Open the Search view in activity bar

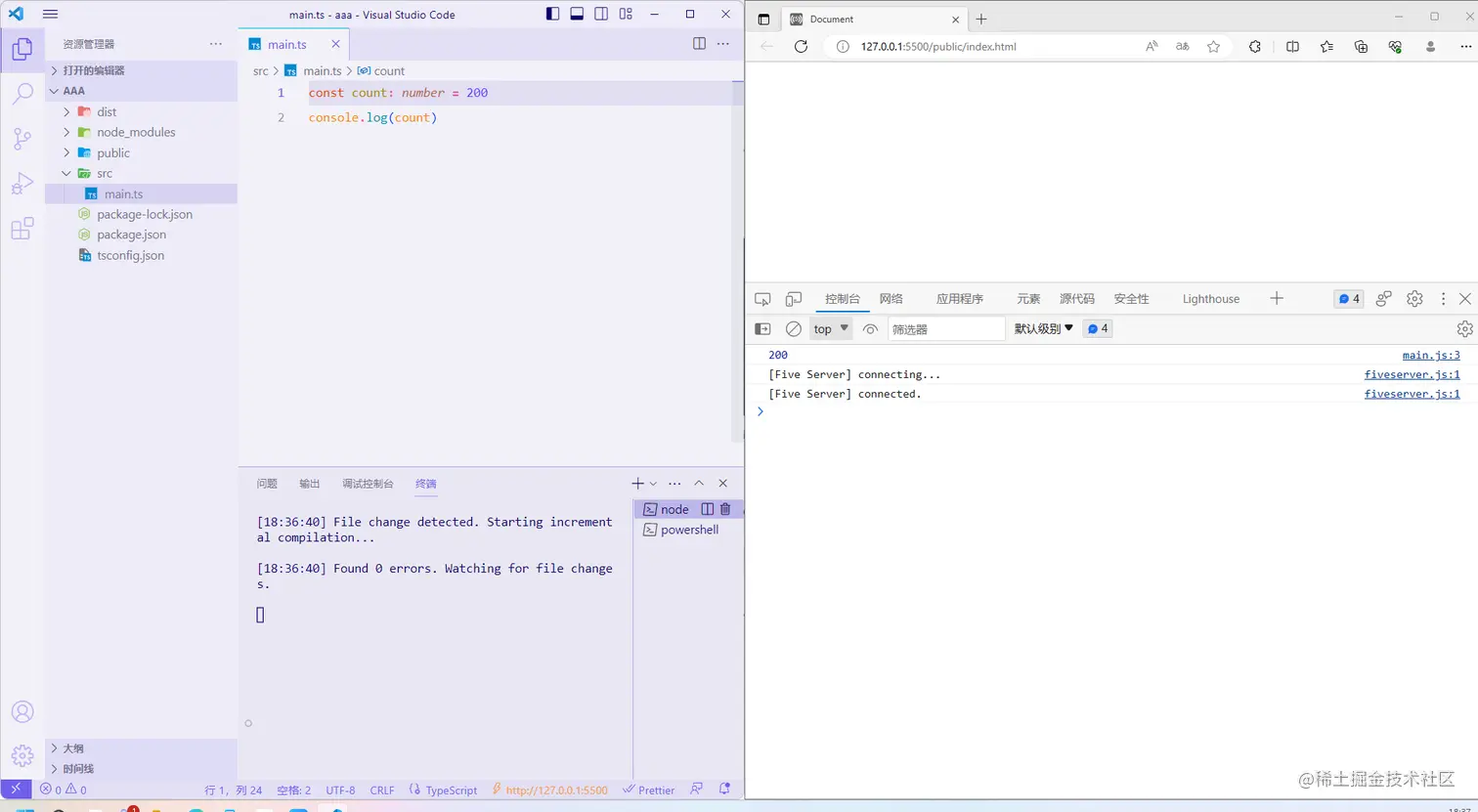(22, 94)
